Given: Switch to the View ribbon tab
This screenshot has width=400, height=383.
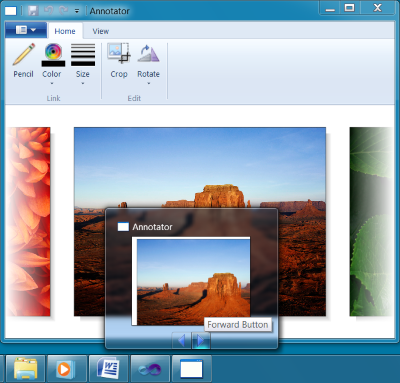Looking at the screenshot, I should tap(101, 31).
